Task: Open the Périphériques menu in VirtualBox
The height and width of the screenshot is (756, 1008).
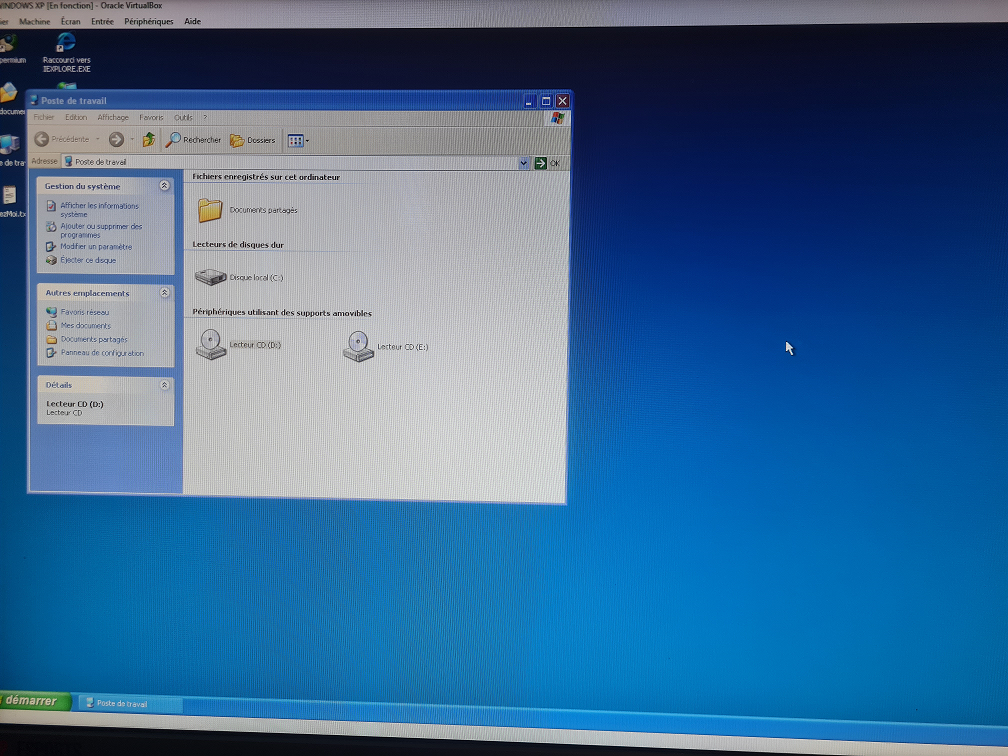Action: (x=148, y=21)
